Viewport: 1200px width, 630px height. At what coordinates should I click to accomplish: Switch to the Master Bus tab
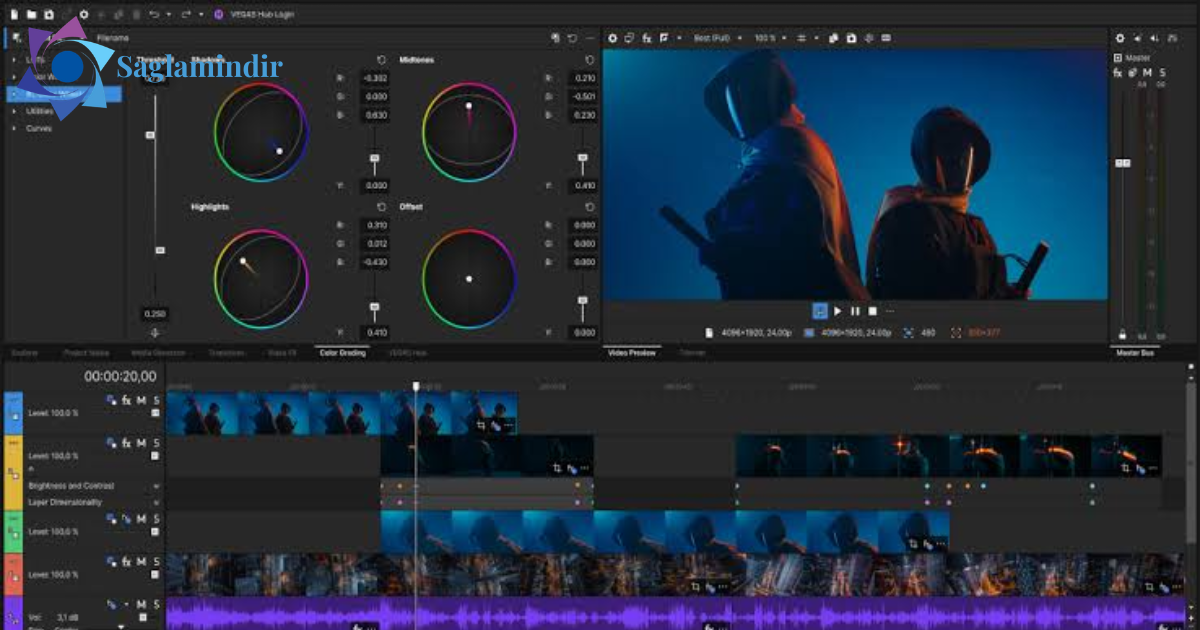tap(1136, 353)
